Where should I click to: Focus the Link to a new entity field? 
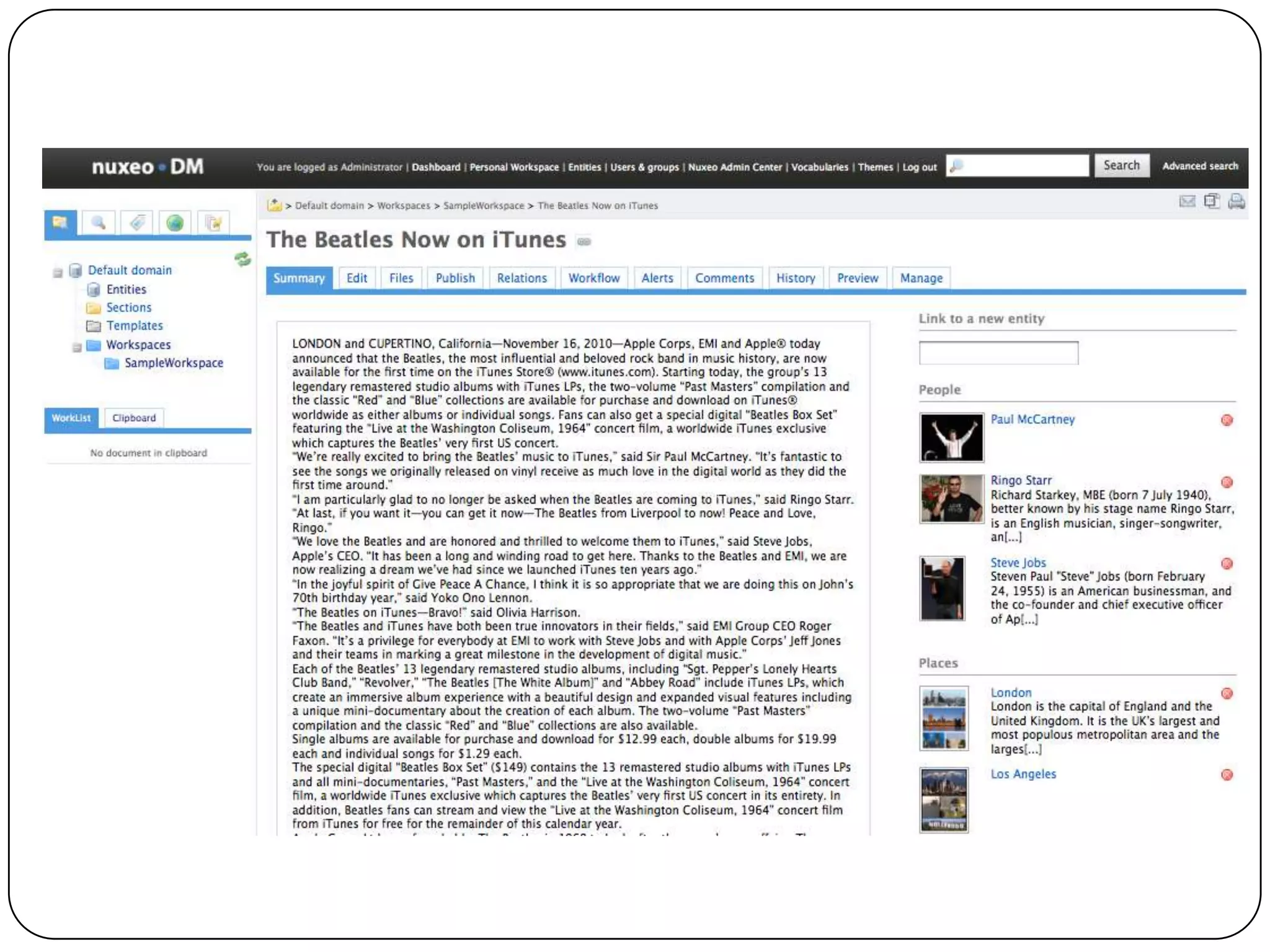pos(998,353)
